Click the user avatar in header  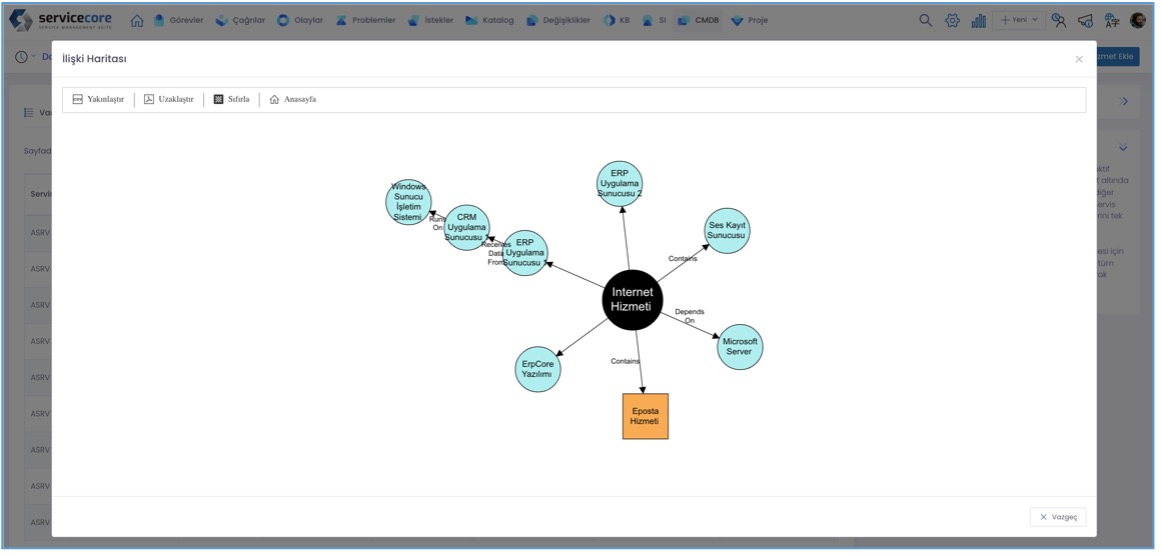point(1138,20)
